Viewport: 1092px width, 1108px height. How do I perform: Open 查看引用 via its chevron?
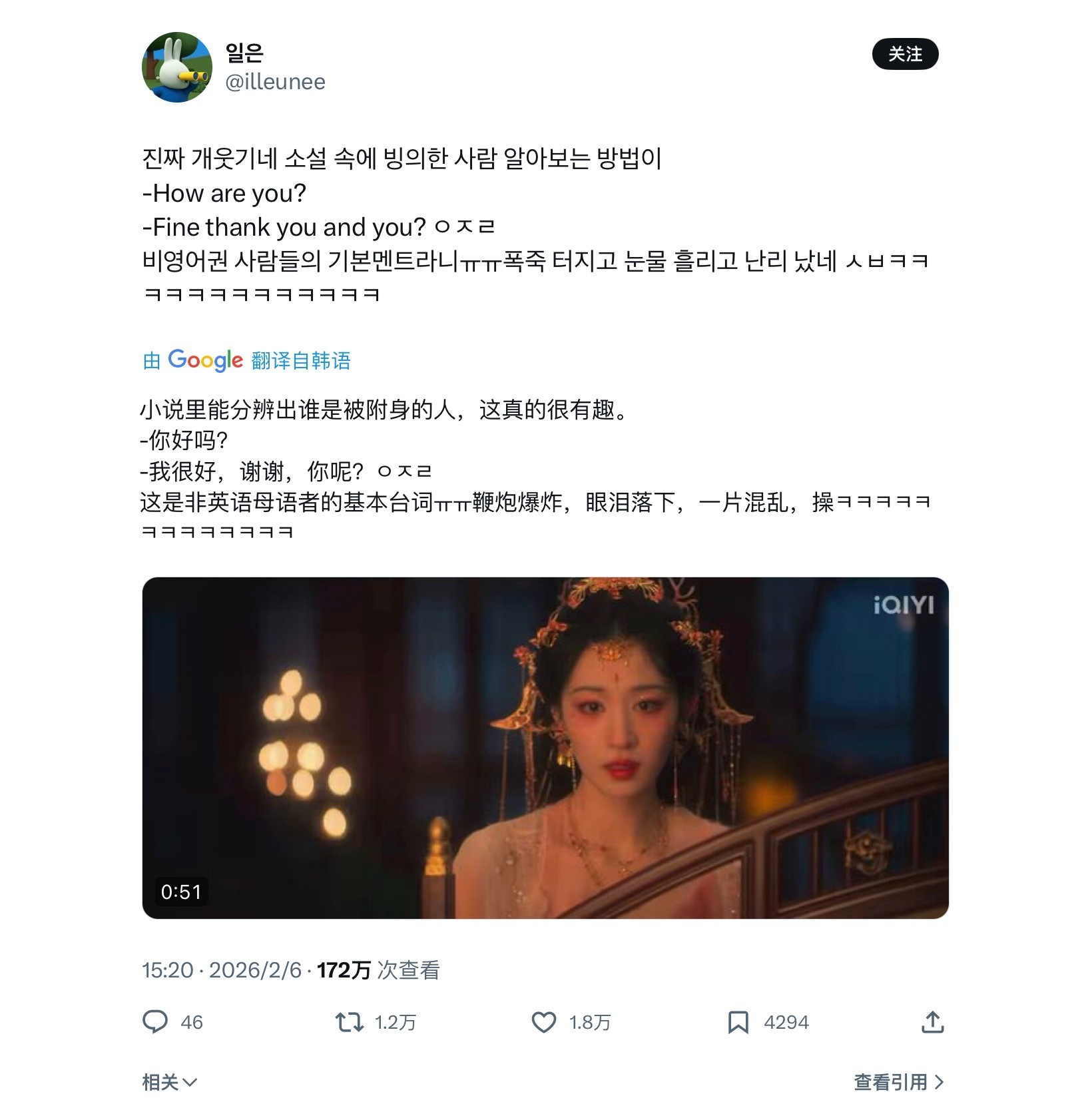[x=939, y=1082]
